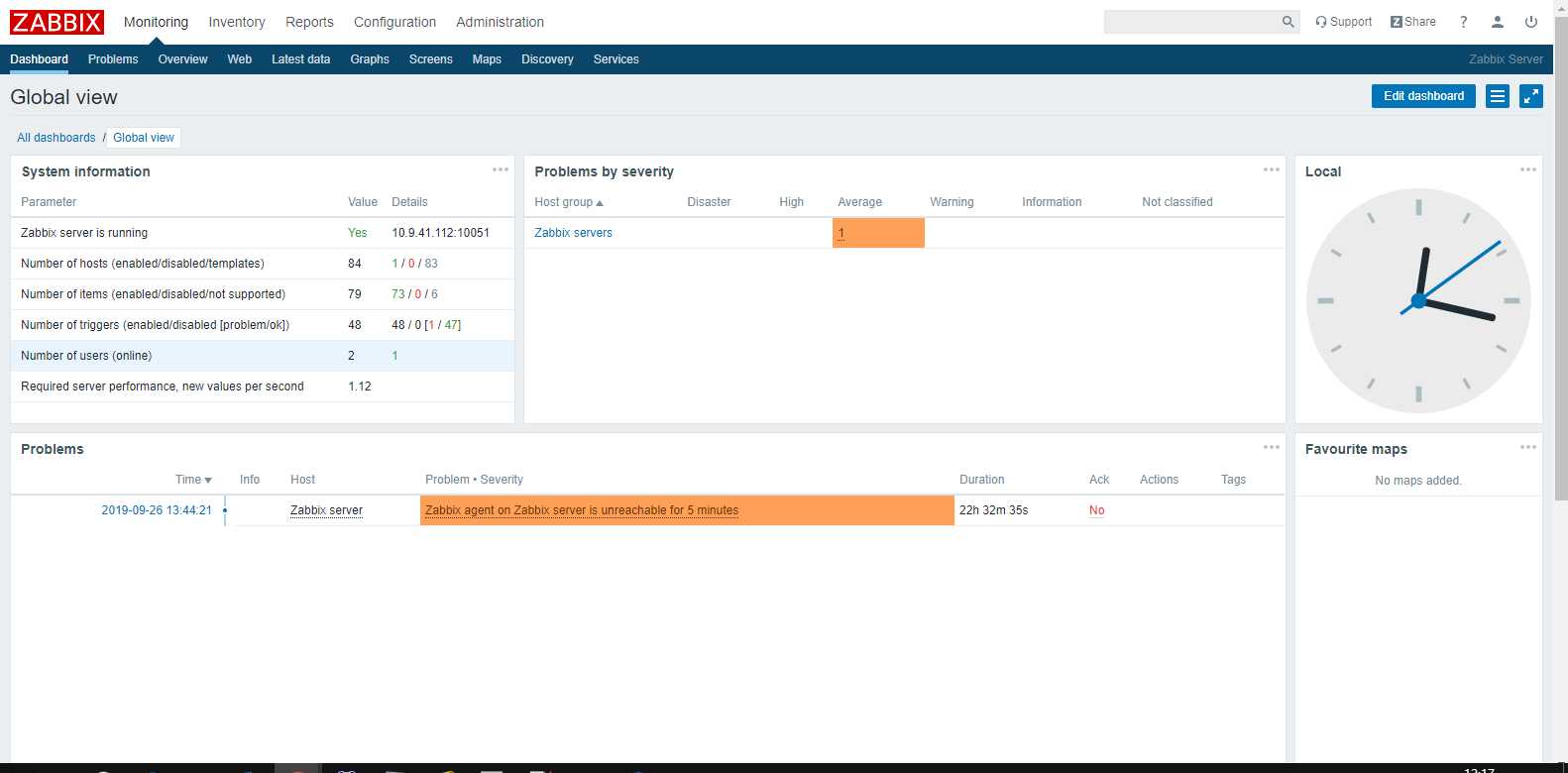Toggle kiosk fullscreen mode icon
The width and height of the screenshot is (1568, 773).
[1531, 96]
